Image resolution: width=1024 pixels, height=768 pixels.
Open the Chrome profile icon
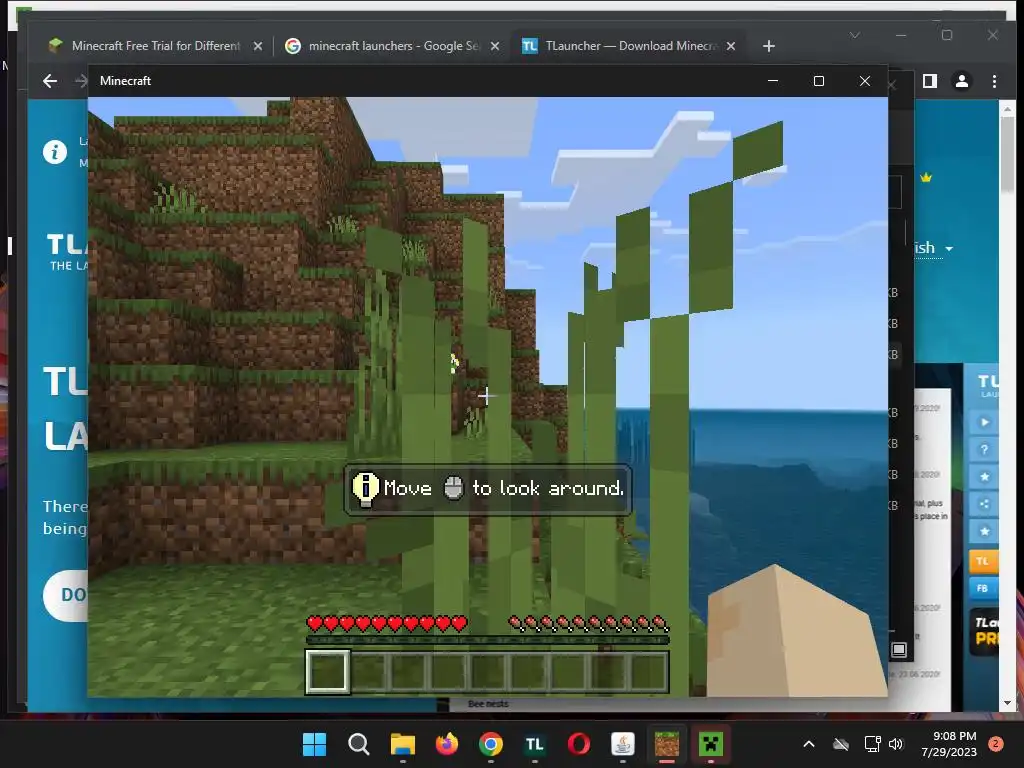[x=962, y=81]
